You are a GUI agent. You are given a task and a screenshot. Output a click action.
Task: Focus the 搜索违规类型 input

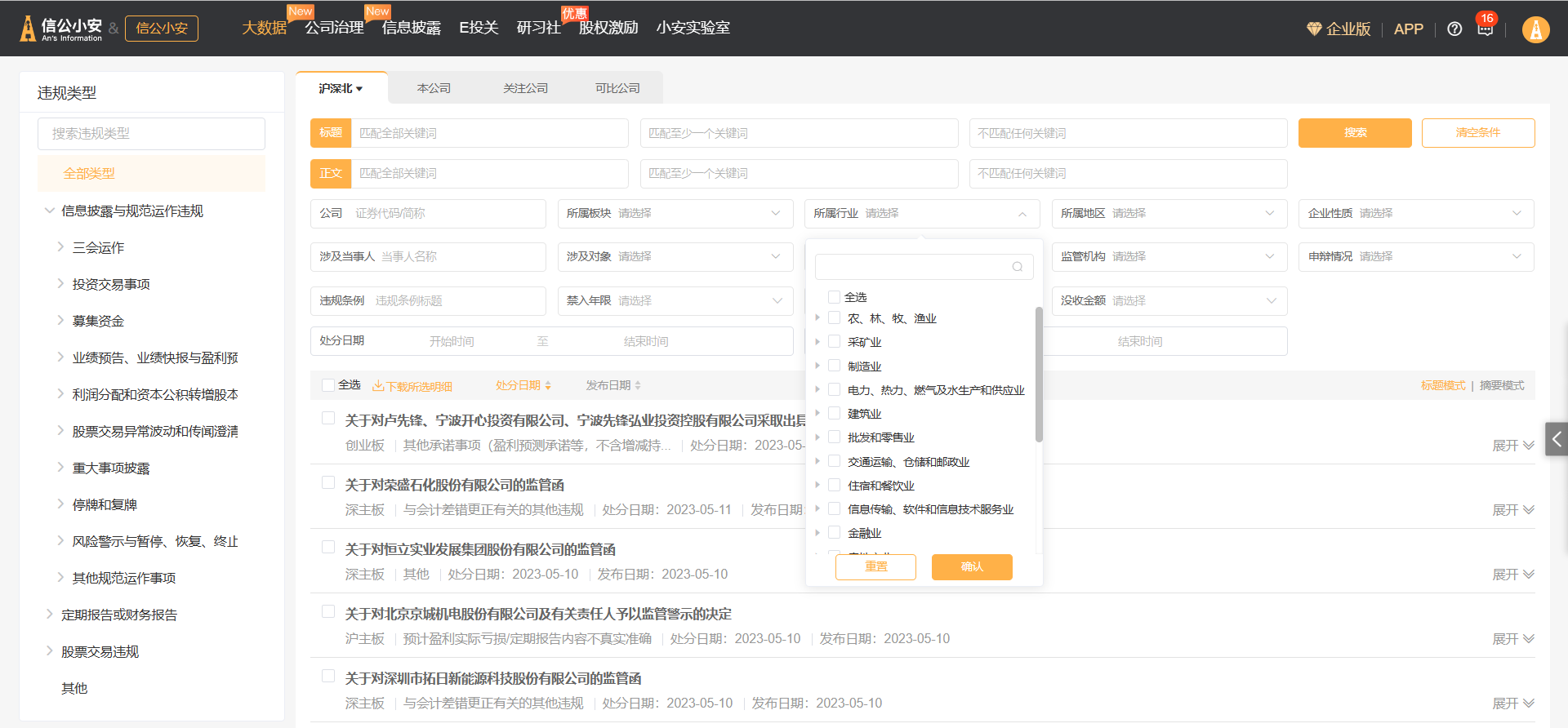click(151, 134)
